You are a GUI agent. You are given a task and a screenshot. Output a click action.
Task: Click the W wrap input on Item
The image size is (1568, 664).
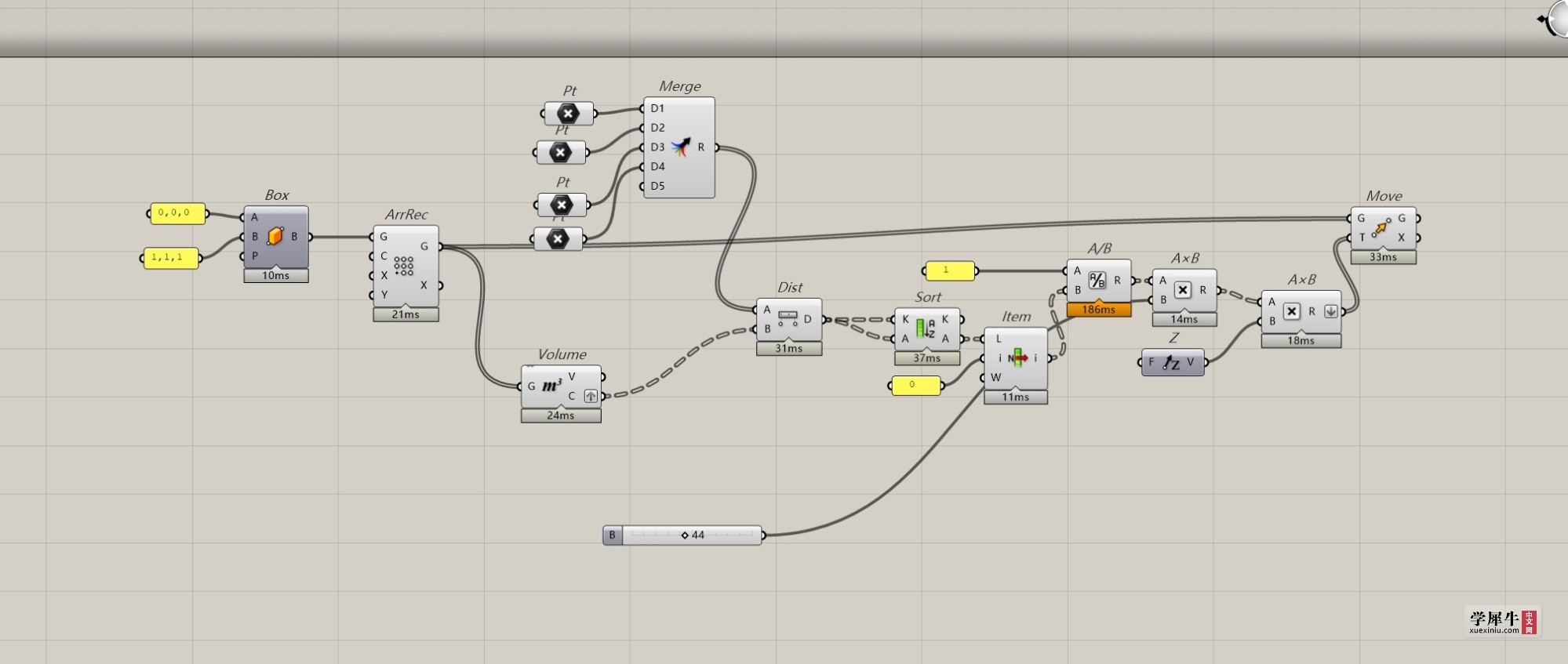pos(995,377)
